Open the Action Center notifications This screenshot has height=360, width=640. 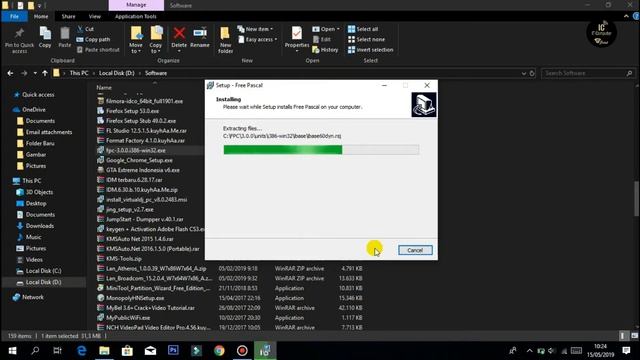pos(627,351)
